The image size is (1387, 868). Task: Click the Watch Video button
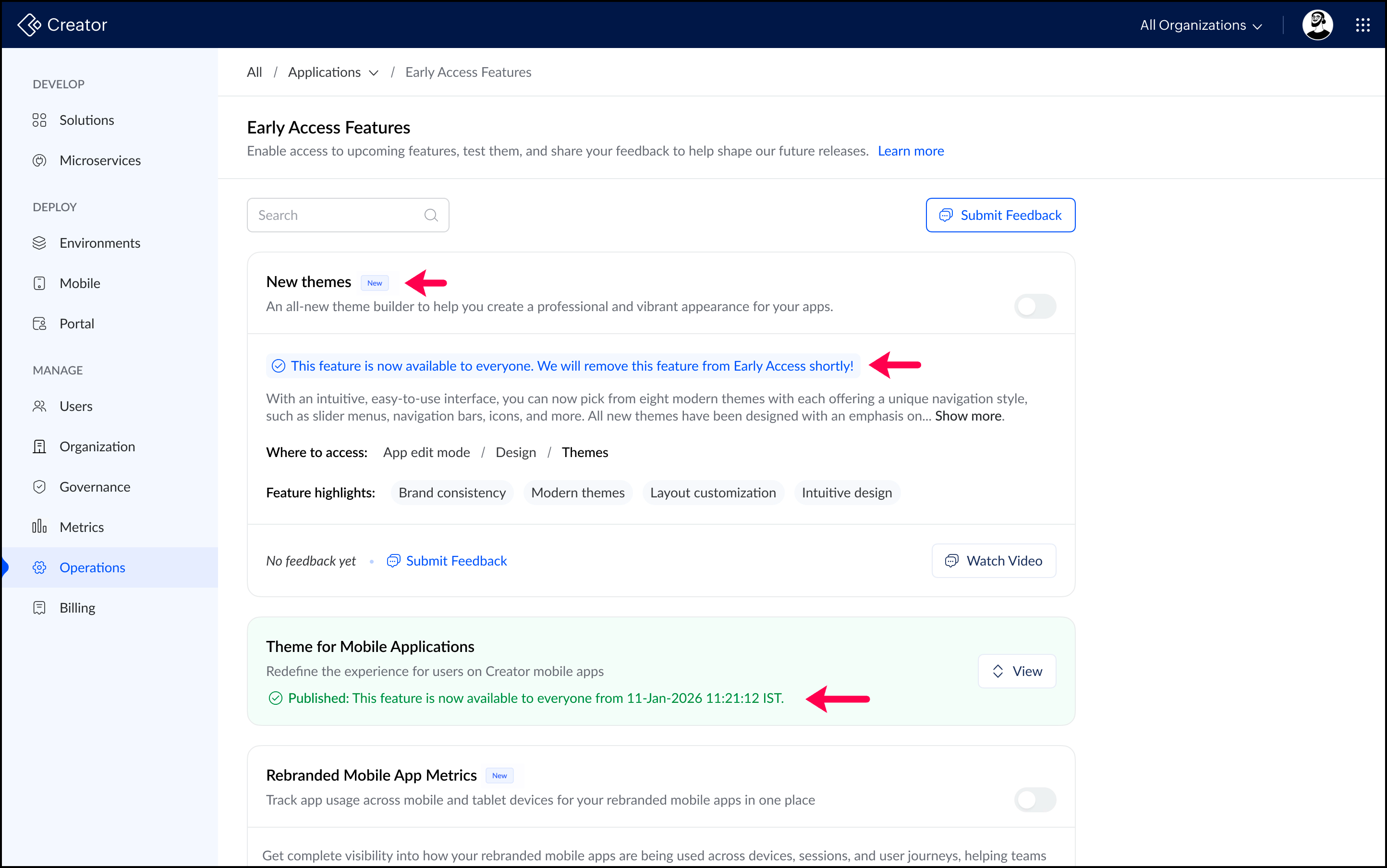[994, 561]
